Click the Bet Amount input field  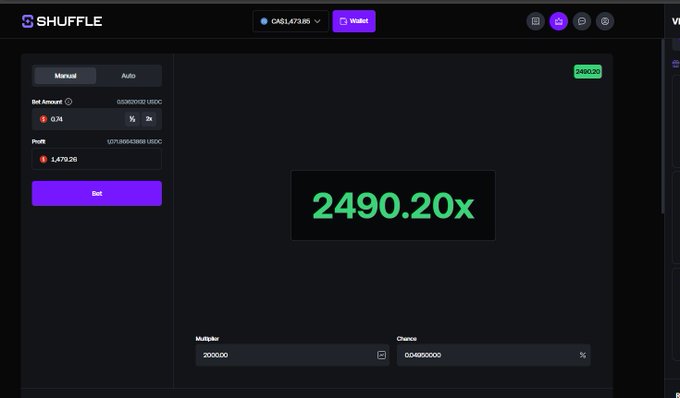(x=97, y=119)
